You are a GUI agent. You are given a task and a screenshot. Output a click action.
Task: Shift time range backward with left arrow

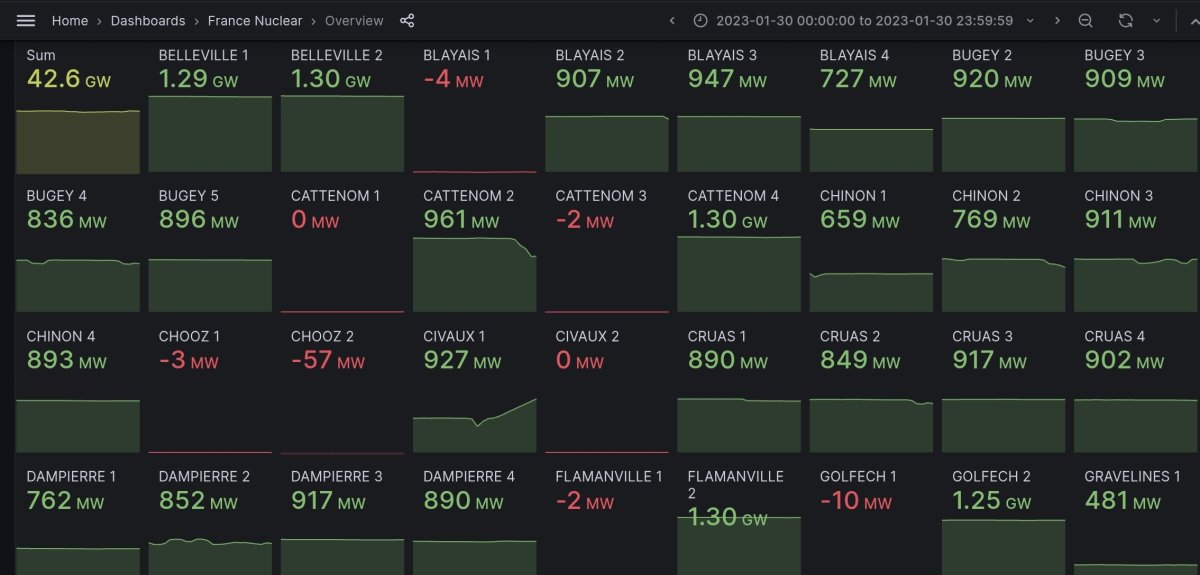click(672, 20)
